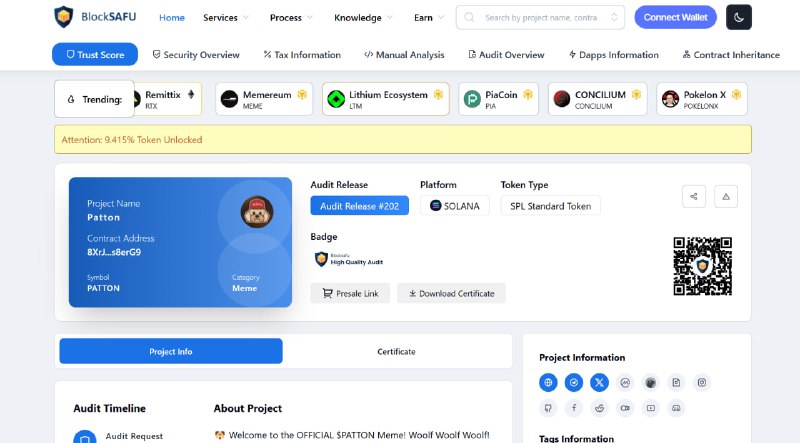Click the Patton dog token avatar
This screenshot has width=800, height=443.
tap(257, 211)
